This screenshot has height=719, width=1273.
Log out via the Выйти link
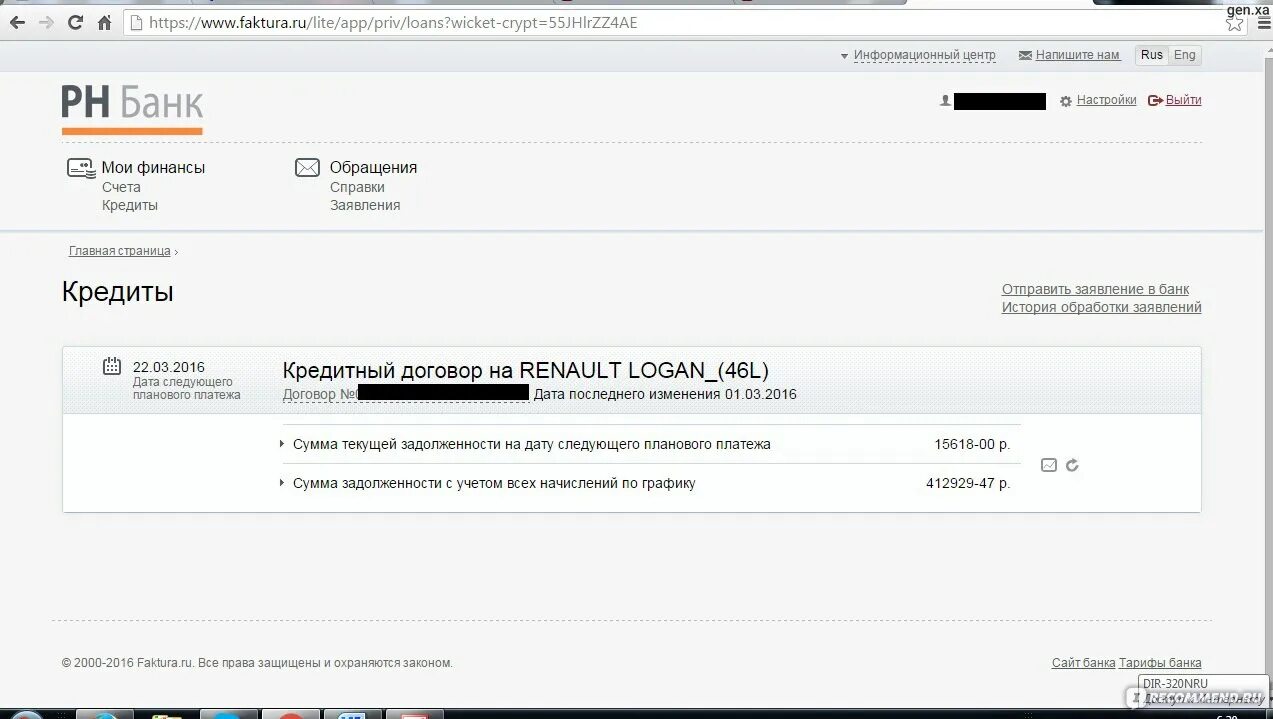coord(1183,100)
